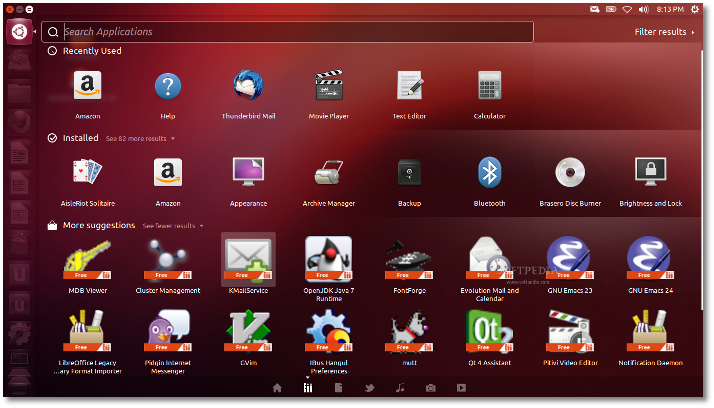Screen dimensions: 714x408
Task: Select LibreOffice Legacy Format Importer
Action: coord(87,331)
